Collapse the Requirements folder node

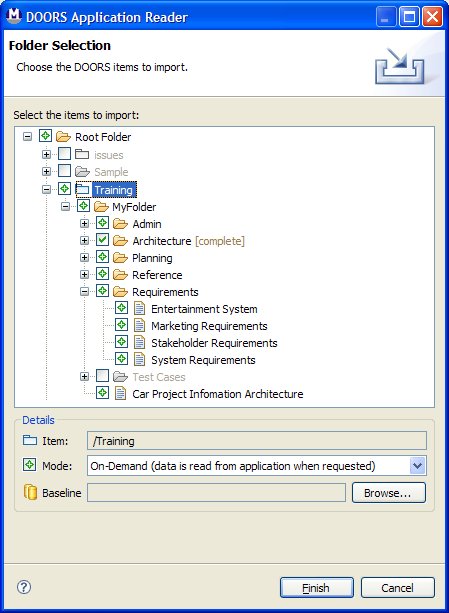84,291
